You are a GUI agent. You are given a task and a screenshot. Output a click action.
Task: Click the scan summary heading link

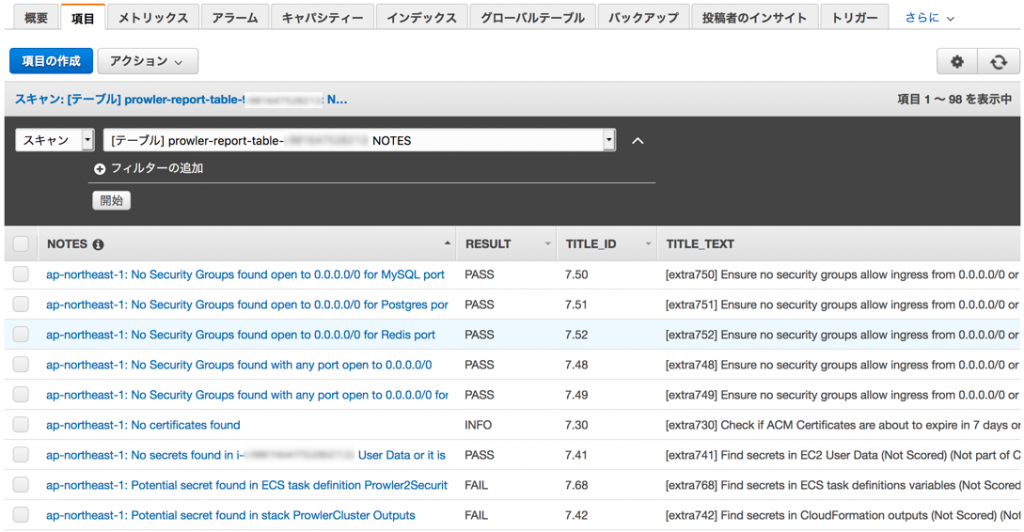coord(181,100)
